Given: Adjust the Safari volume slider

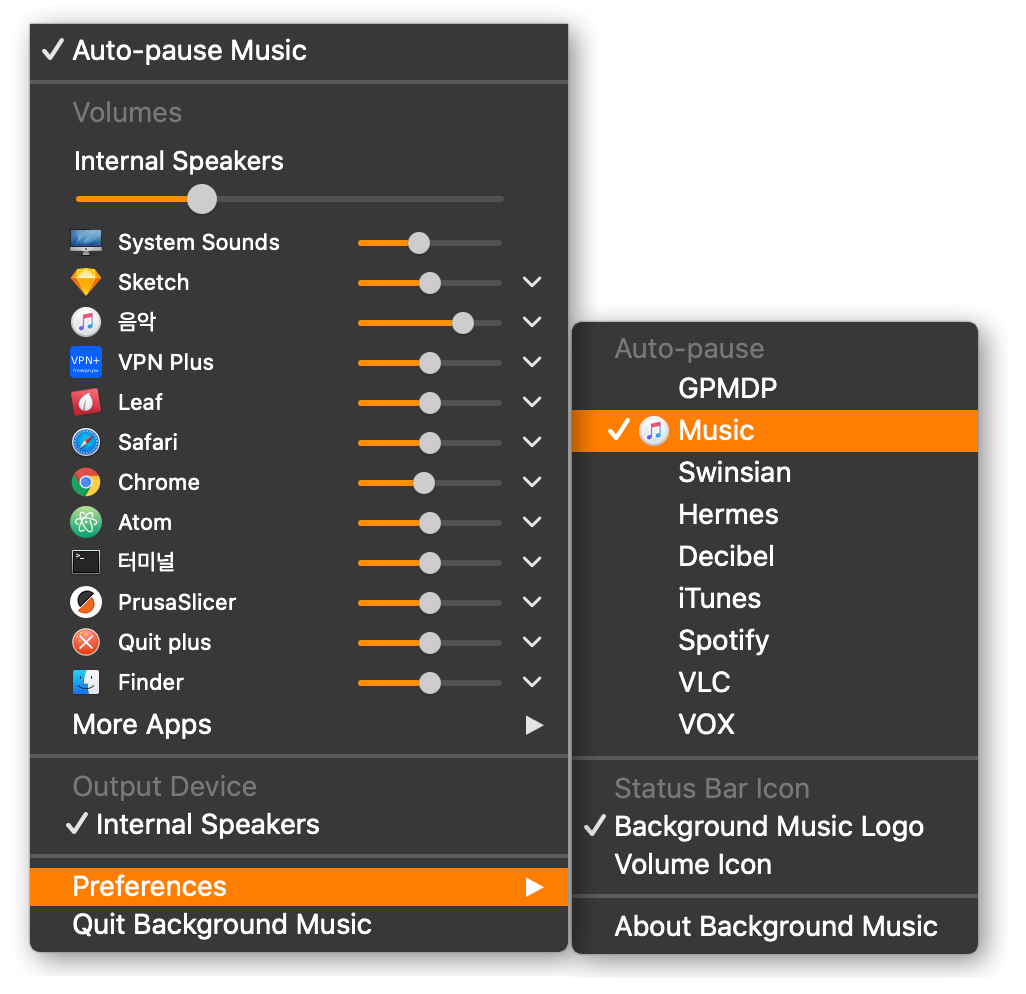Looking at the screenshot, I should pos(430,443).
